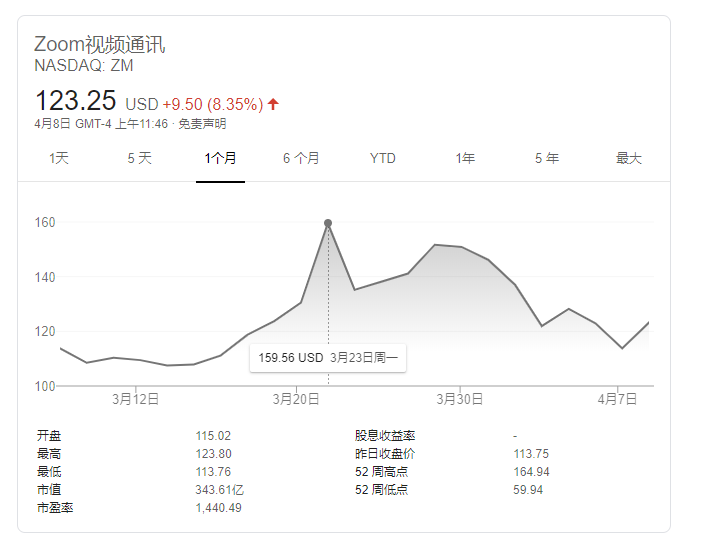Click the 3月20日 axis label
This screenshot has width=705, height=550.
point(296,399)
